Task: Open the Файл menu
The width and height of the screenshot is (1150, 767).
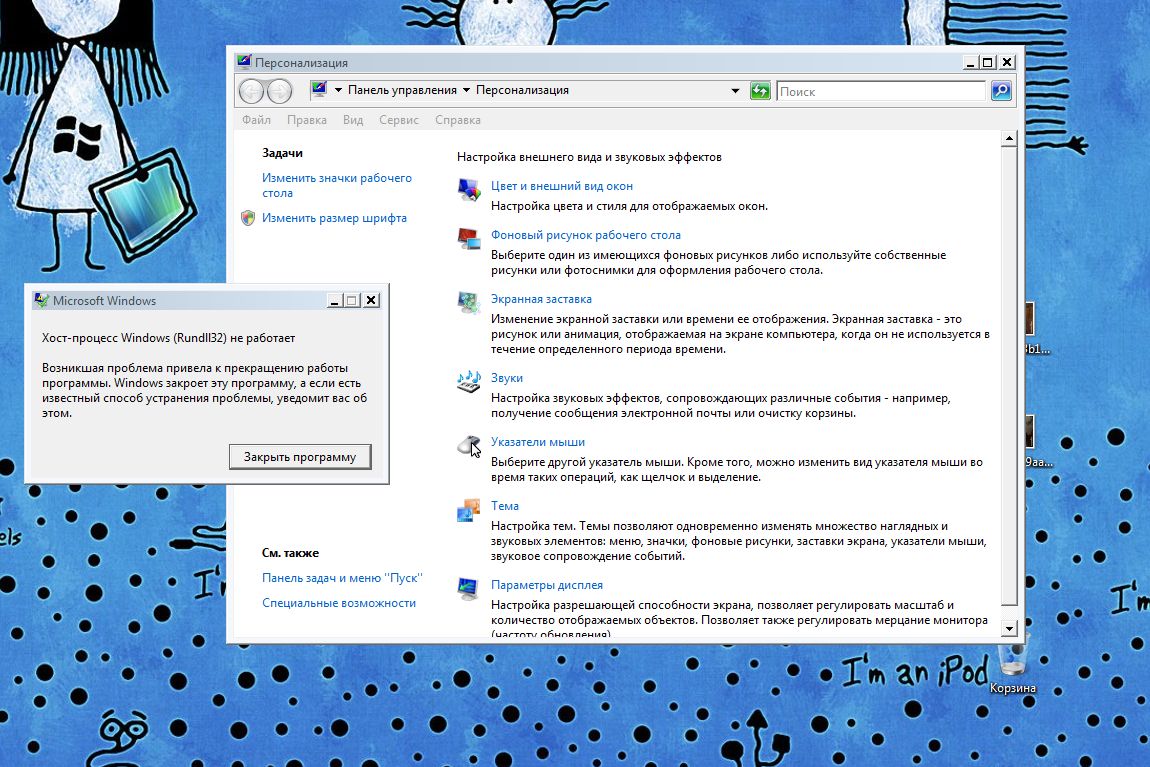Action: tap(256, 120)
